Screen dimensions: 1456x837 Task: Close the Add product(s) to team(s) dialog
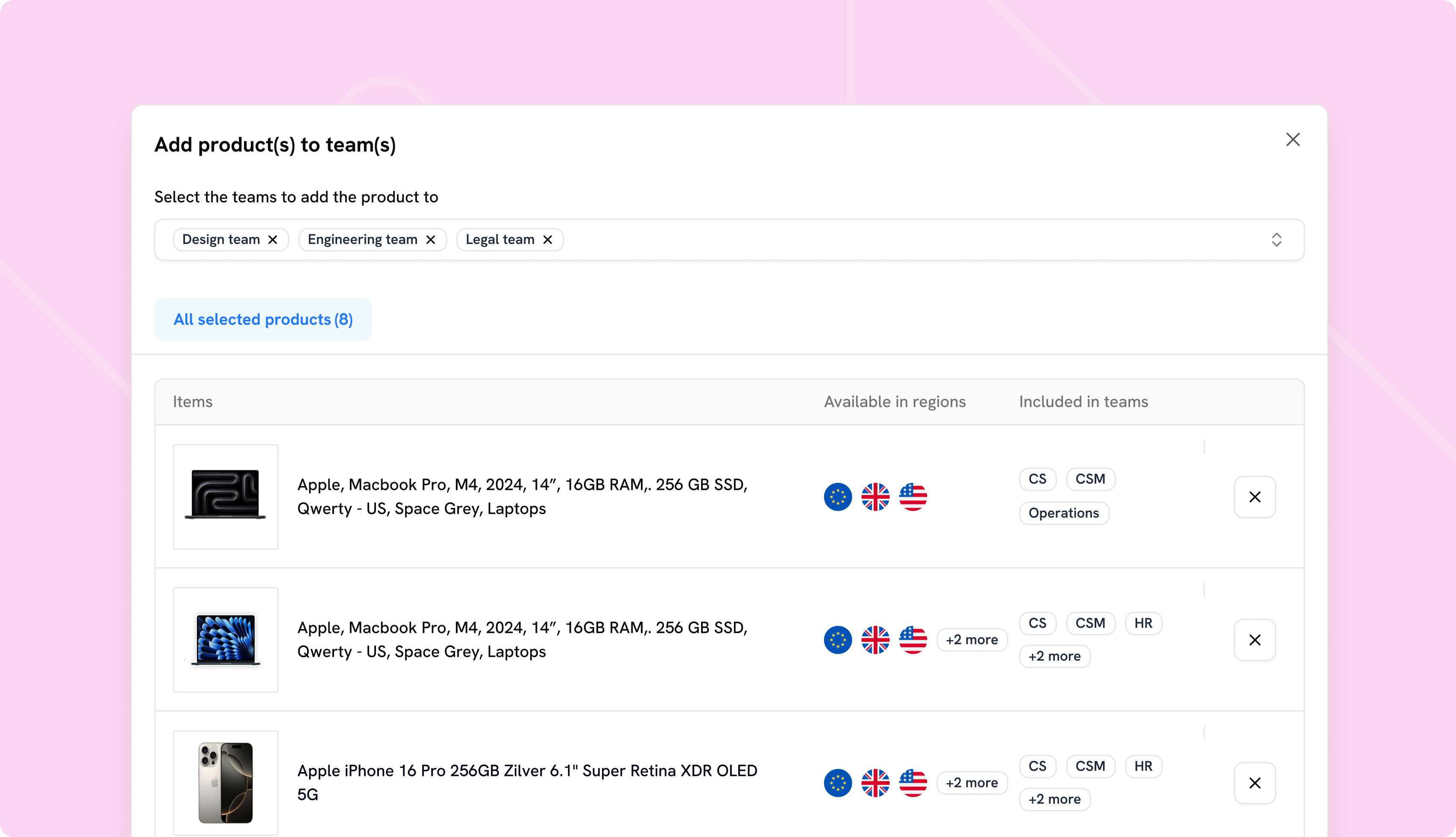click(1293, 140)
